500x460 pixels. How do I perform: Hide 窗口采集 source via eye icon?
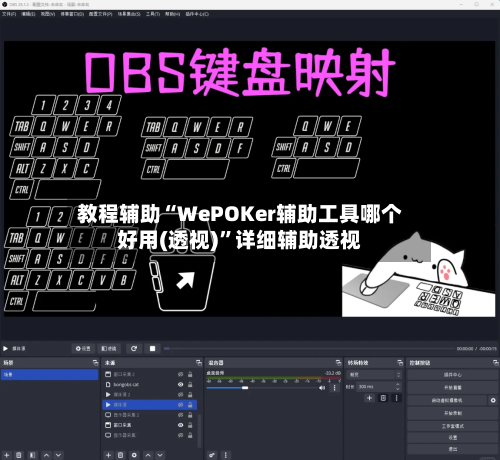[x=180, y=425]
